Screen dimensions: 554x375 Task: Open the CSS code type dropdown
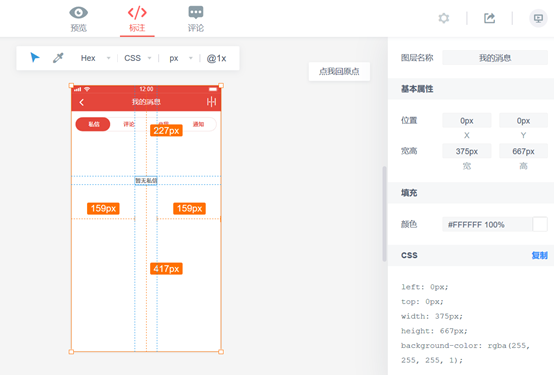coord(138,58)
